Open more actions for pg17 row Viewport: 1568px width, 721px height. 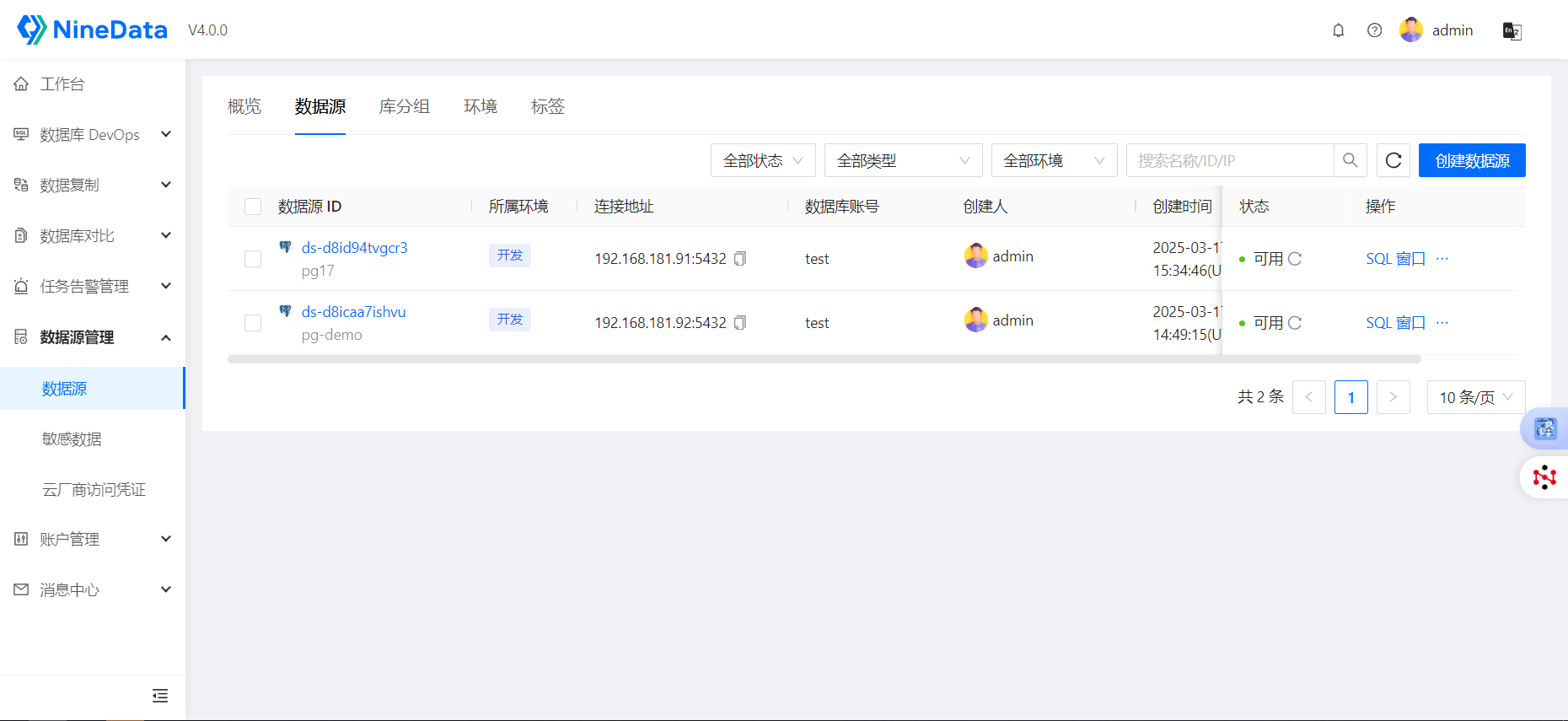point(1442,259)
